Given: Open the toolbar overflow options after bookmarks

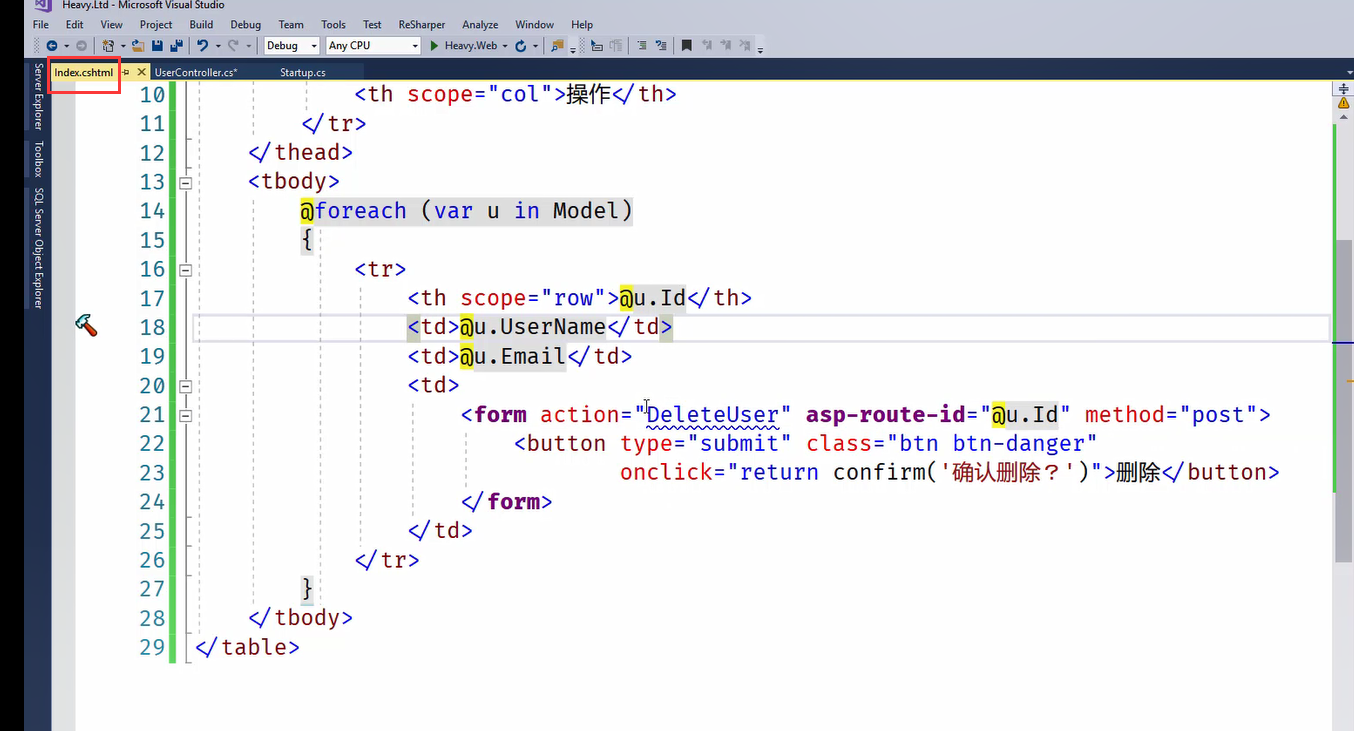Looking at the screenshot, I should [761, 49].
